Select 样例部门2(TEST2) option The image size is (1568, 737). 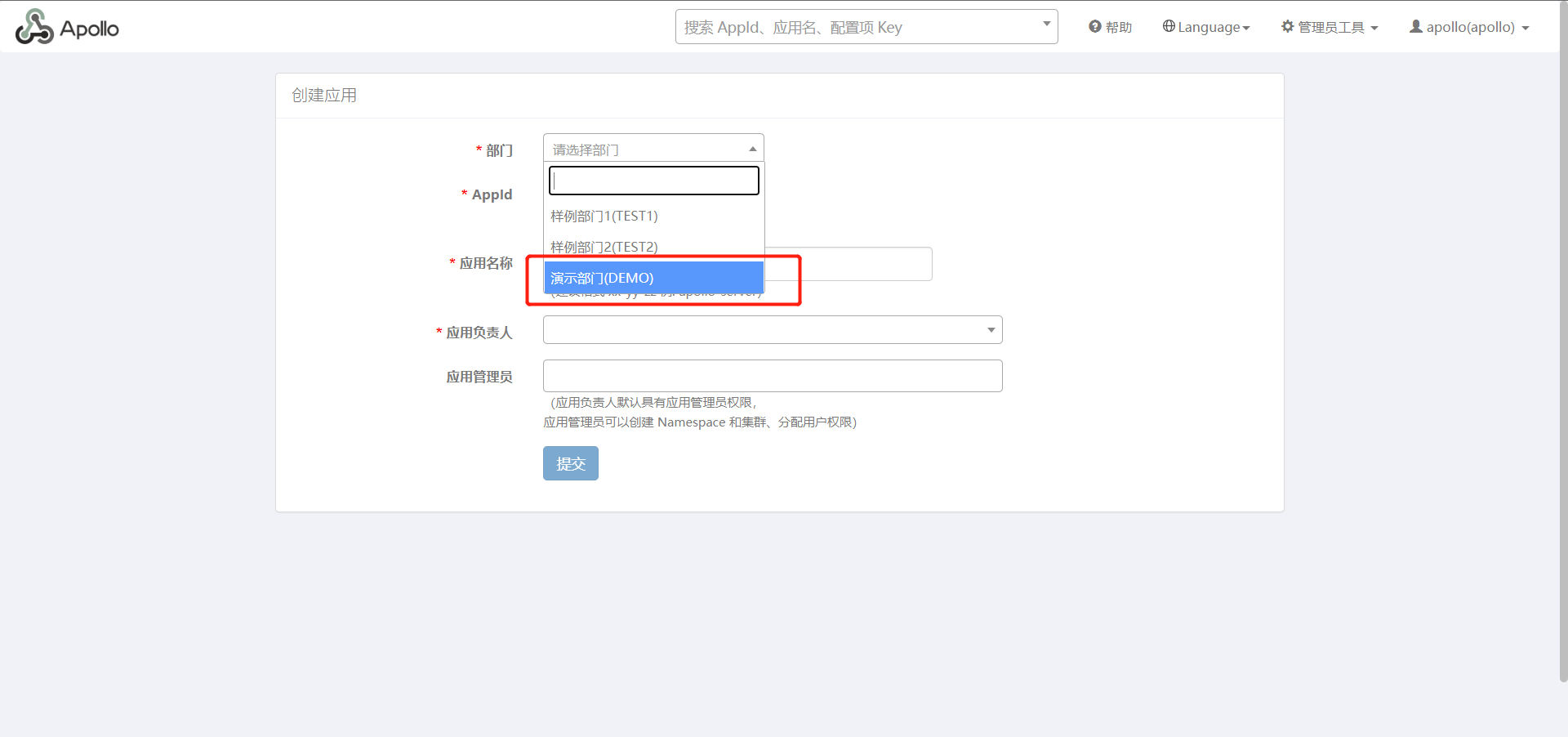[x=604, y=247]
